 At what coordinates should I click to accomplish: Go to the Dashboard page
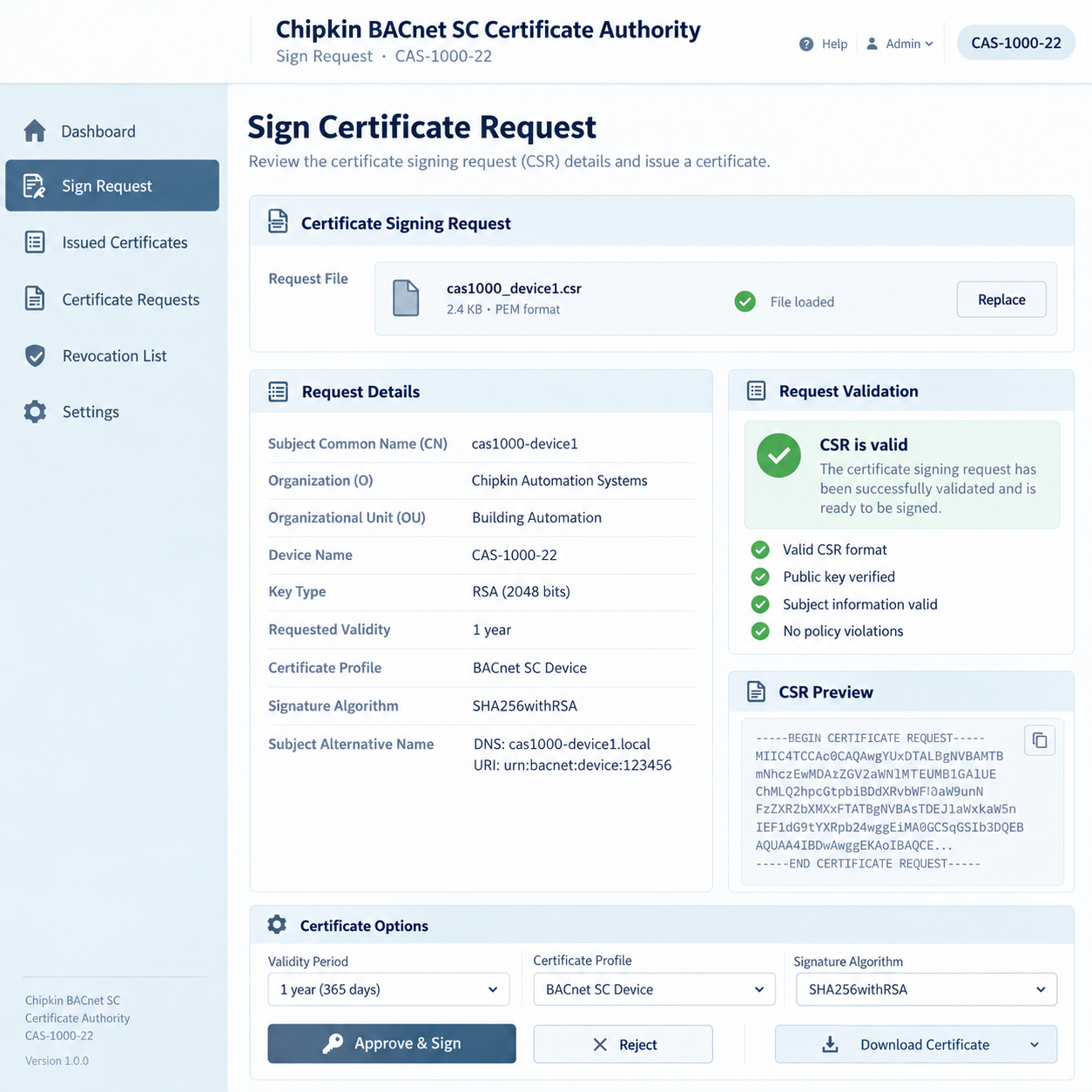coord(111,131)
